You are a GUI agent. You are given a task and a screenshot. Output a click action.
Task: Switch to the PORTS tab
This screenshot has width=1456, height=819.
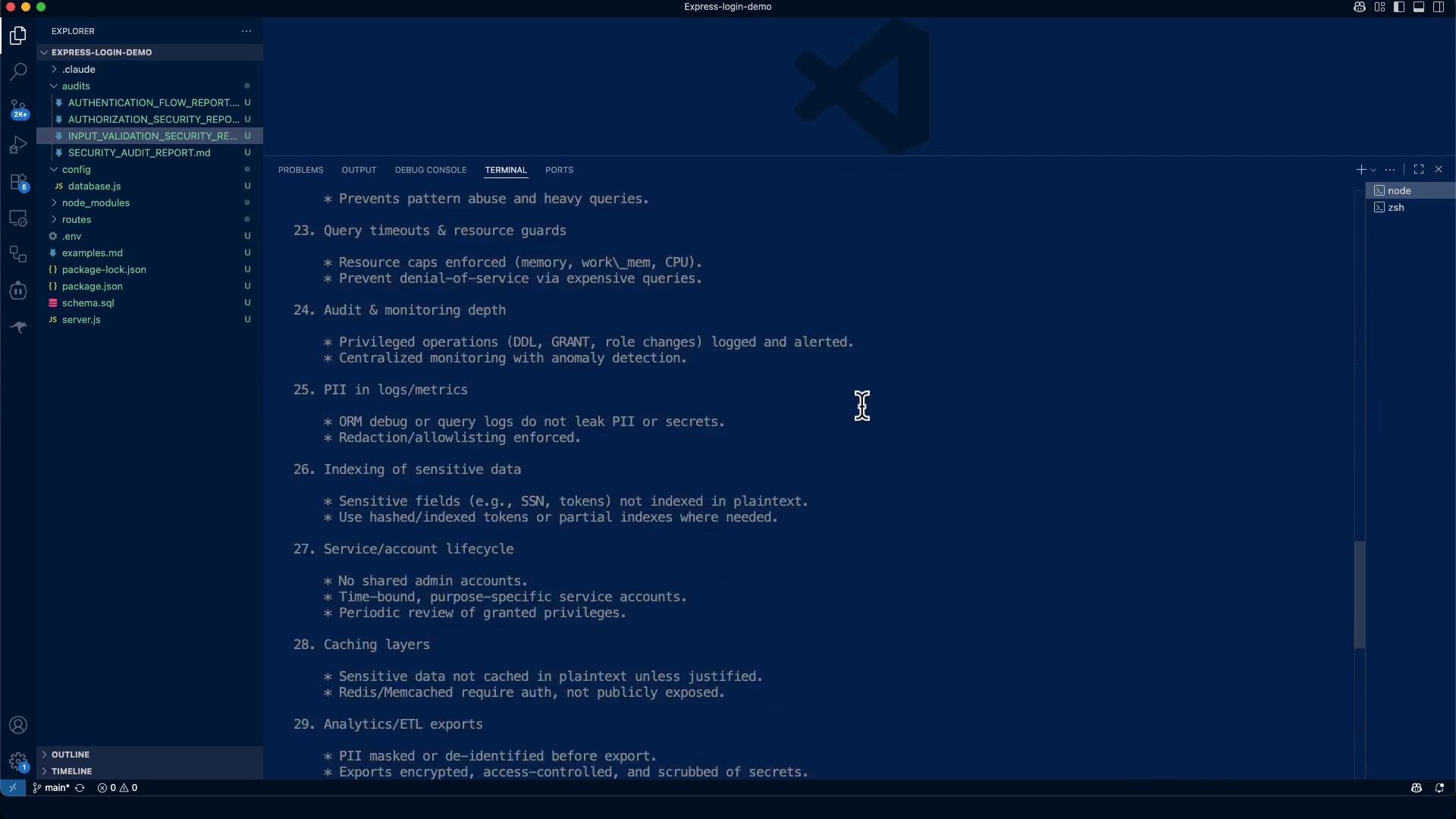[559, 170]
